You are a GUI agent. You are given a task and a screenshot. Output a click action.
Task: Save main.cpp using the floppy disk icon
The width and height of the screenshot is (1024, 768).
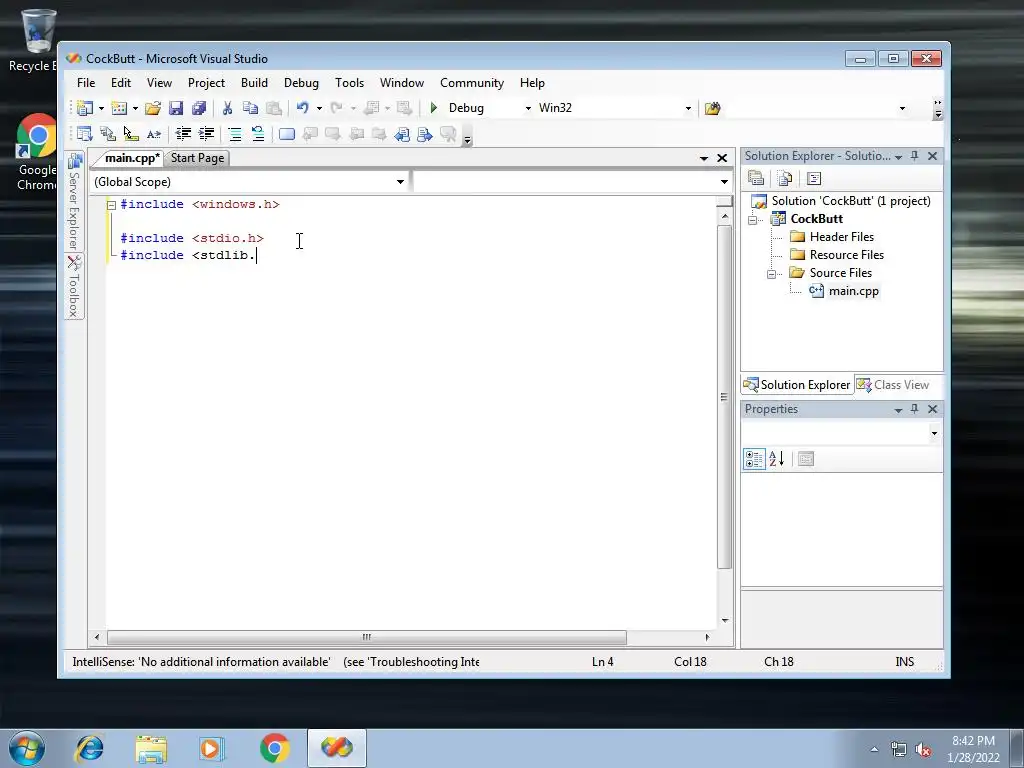pyautogui.click(x=176, y=108)
